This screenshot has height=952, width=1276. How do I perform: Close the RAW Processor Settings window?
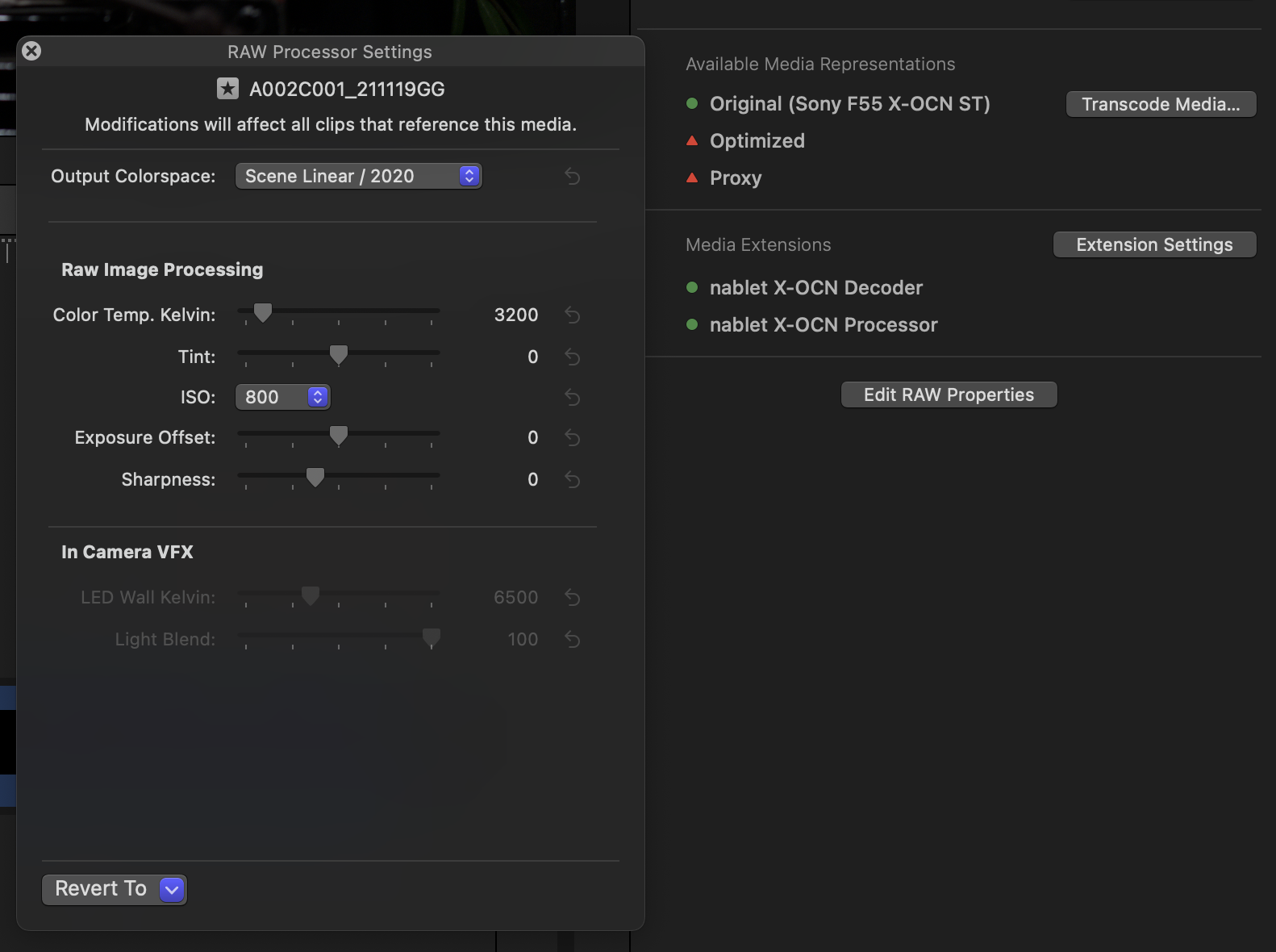(x=31, y=51)
